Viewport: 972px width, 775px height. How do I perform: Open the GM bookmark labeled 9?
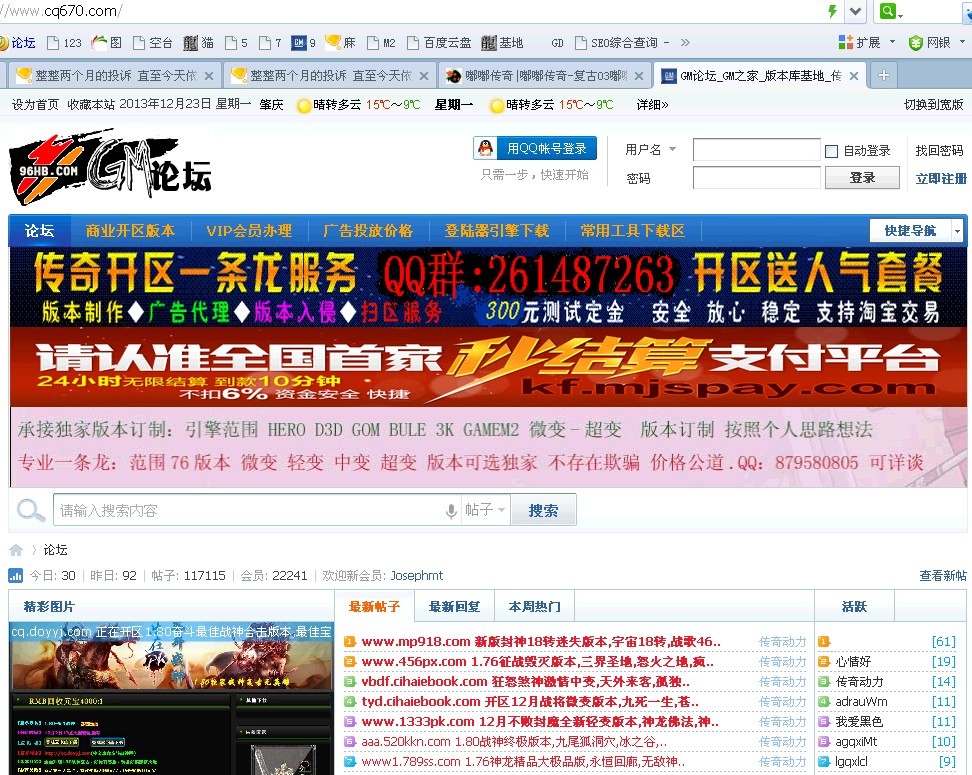(304, 43)
